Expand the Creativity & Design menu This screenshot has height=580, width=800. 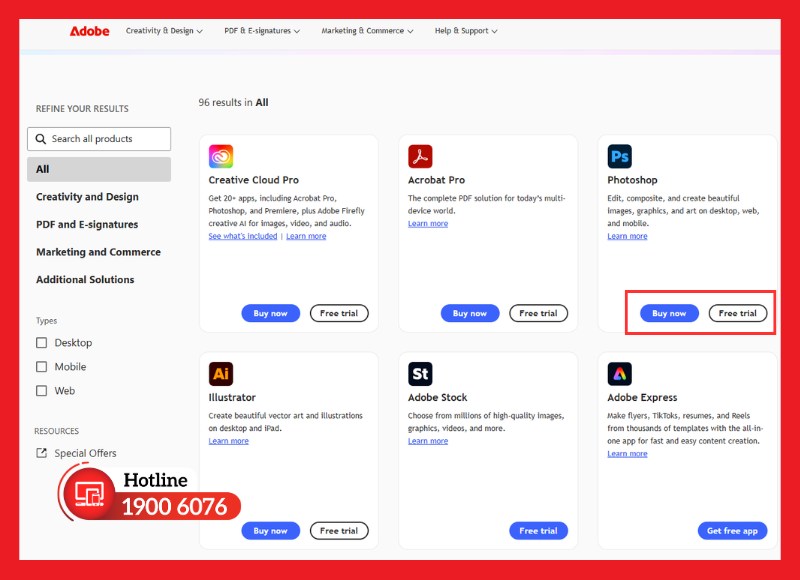(164, 31)
